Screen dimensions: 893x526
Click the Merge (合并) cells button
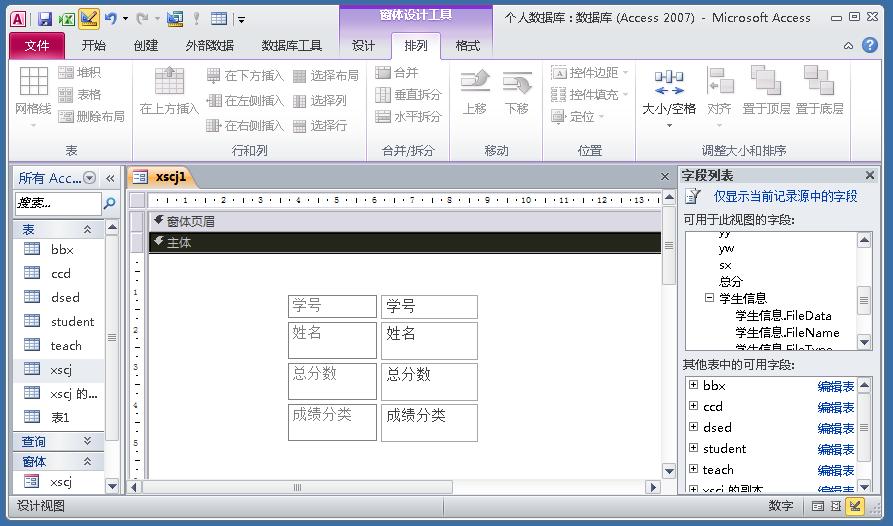[398, 73]
